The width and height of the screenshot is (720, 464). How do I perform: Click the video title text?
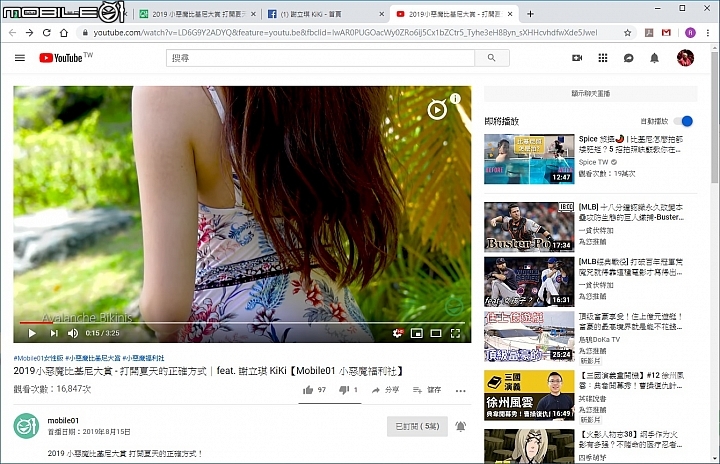click(208, 371)
